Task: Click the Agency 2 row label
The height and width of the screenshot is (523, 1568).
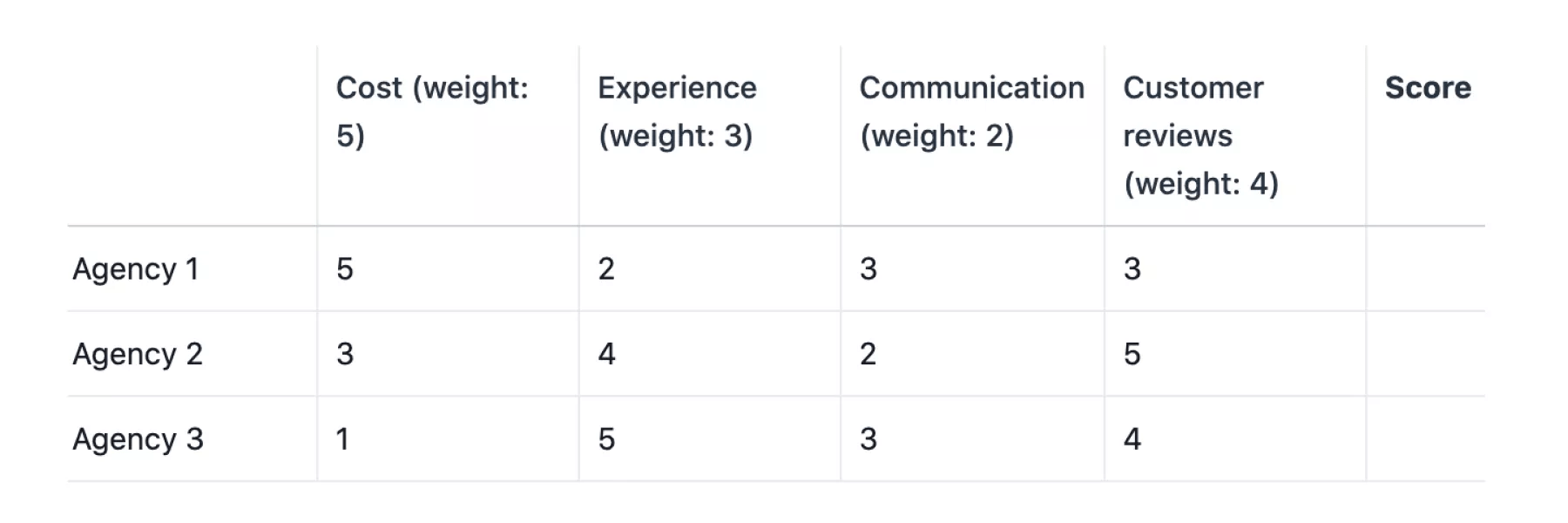Action: [138, 355]
